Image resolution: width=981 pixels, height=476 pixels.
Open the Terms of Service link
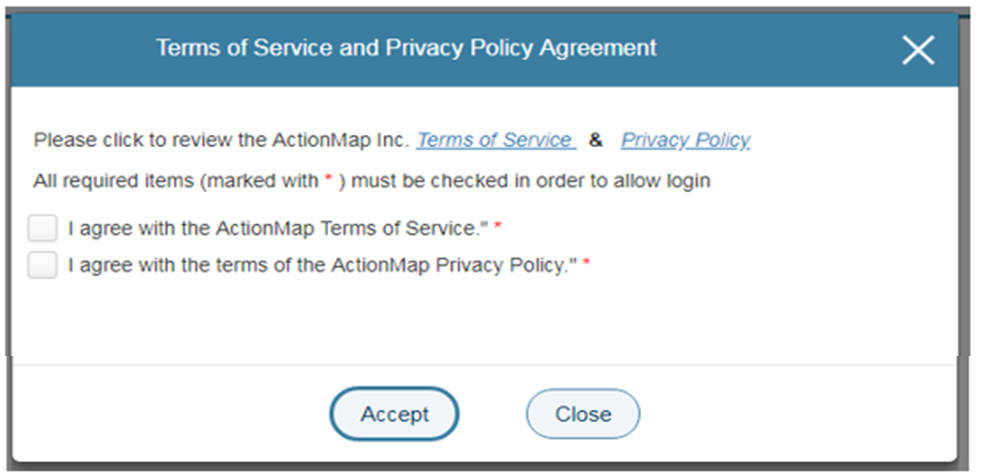tap(495, 140)
